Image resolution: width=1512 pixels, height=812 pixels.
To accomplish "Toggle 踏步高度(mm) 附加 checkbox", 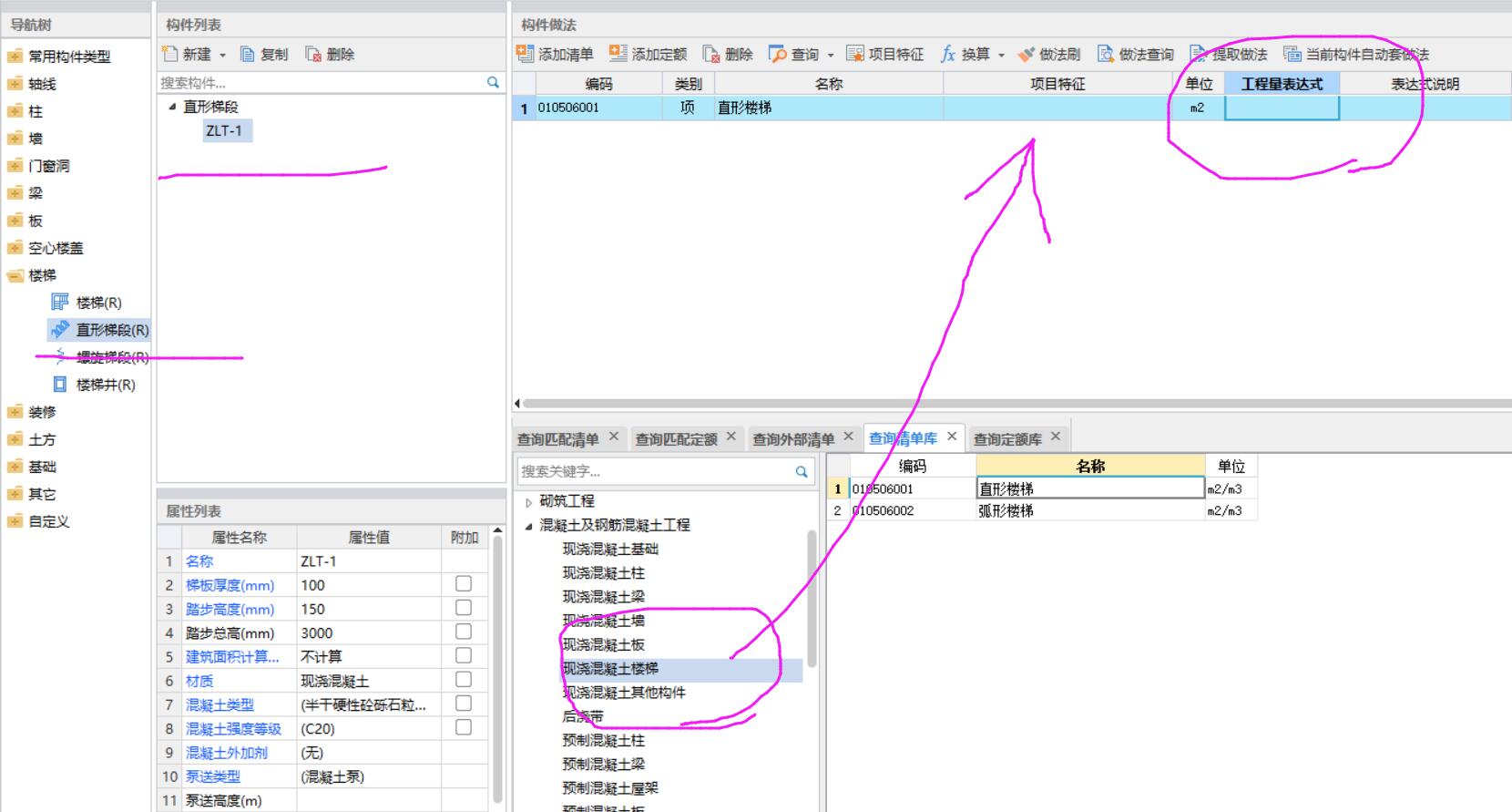I will pyautogui.click(x=464, y=608).
